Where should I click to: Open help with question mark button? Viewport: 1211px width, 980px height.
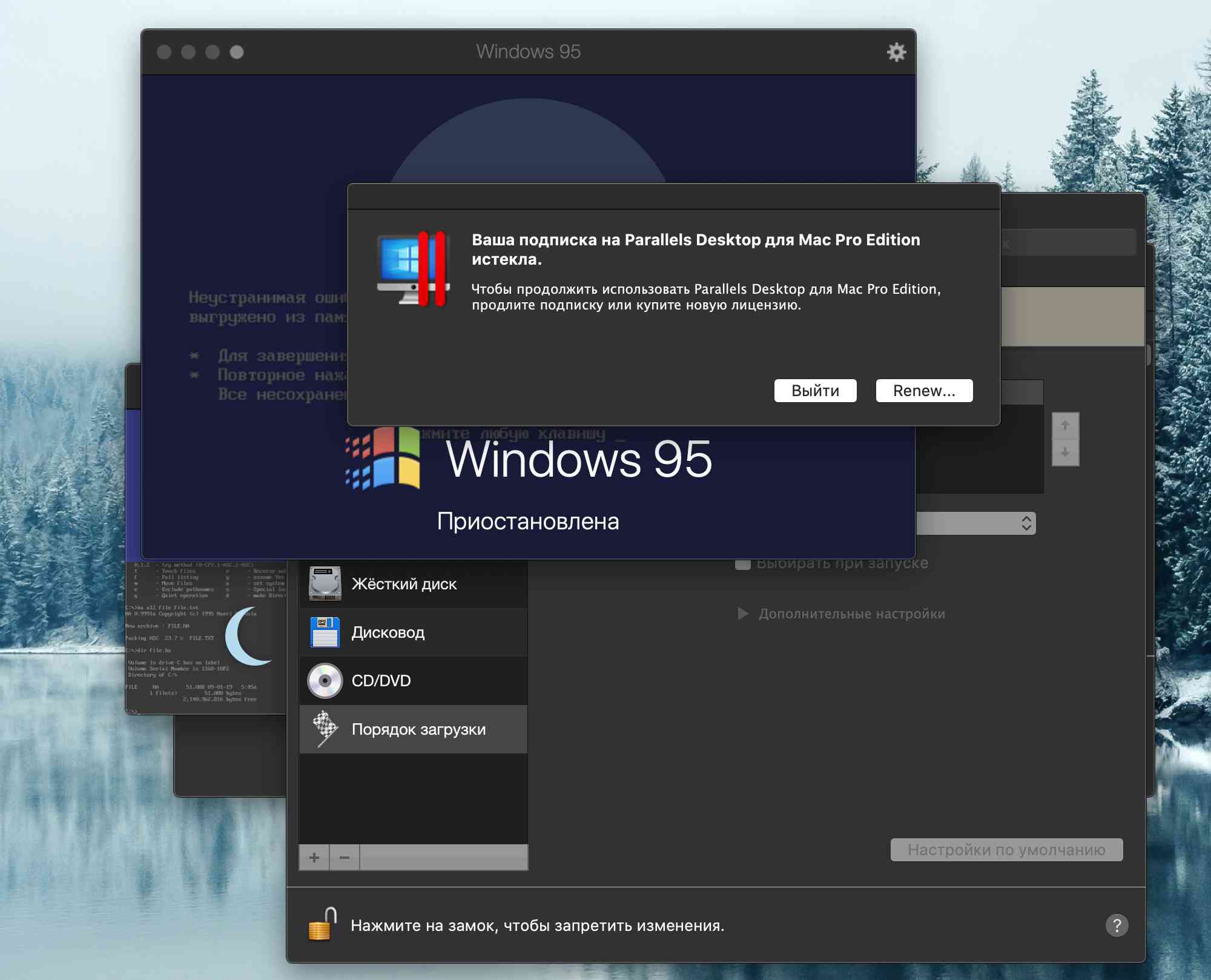[x=1117, y=925]
